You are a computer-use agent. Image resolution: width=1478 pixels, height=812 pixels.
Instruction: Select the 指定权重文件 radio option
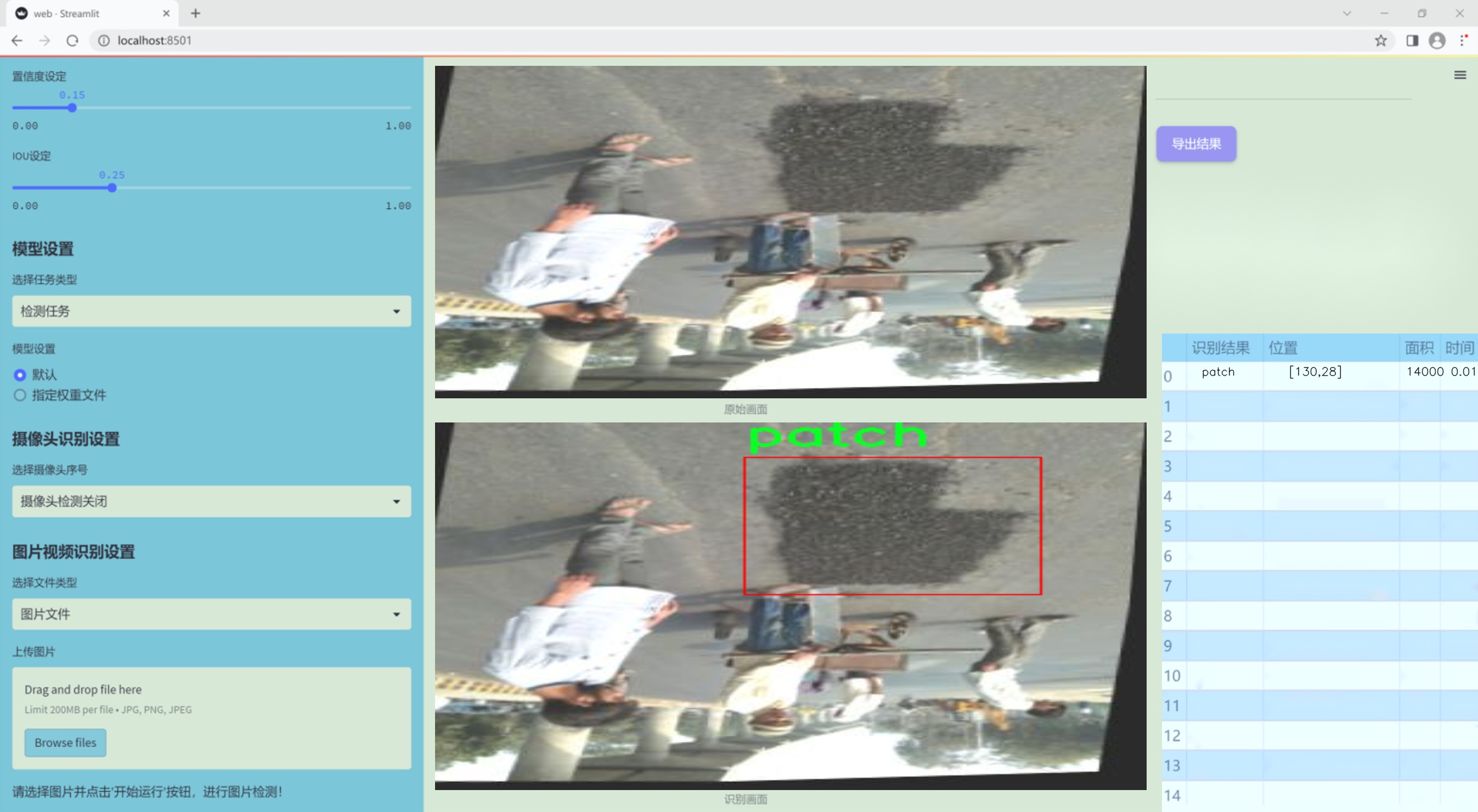pyautogui.click(x=20, y=395)
